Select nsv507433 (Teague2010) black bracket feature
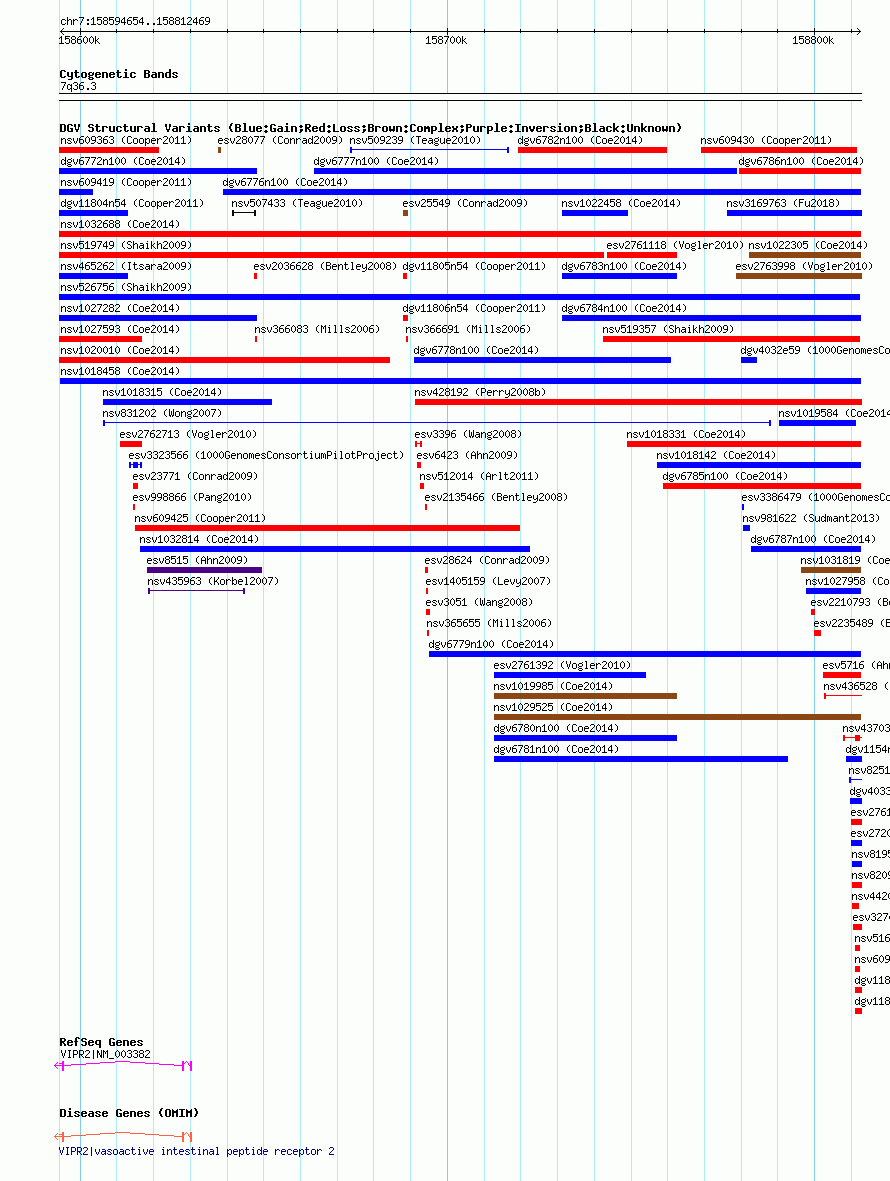The width and height of the screenshot is (890, 1181). click(244, 213)
